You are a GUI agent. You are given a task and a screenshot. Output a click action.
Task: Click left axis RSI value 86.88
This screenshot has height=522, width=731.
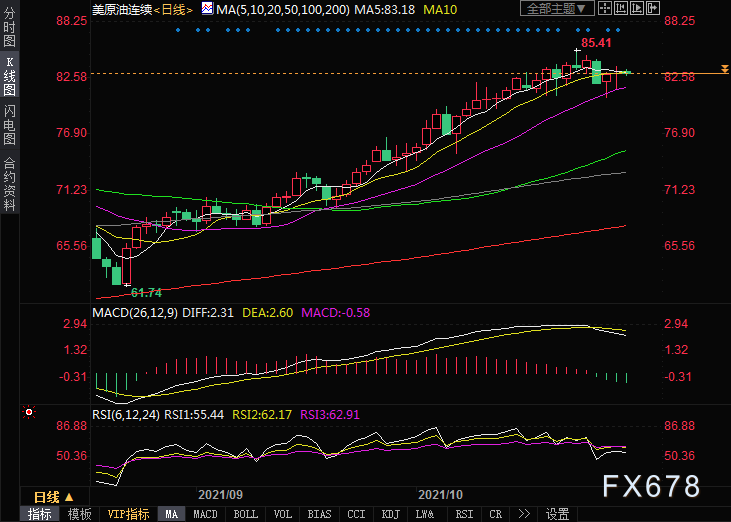(72, 426)
